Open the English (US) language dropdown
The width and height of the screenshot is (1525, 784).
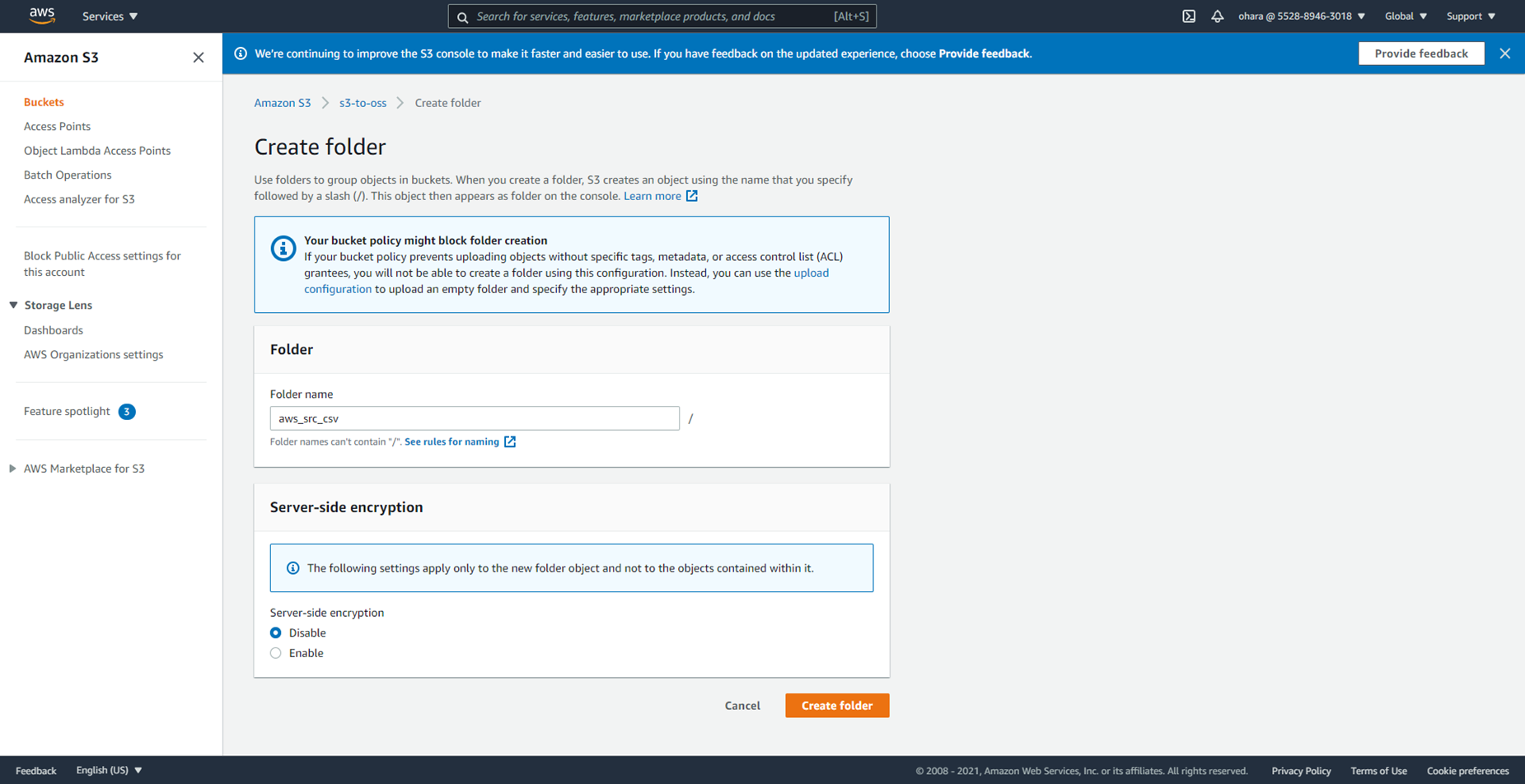(109, 771)
